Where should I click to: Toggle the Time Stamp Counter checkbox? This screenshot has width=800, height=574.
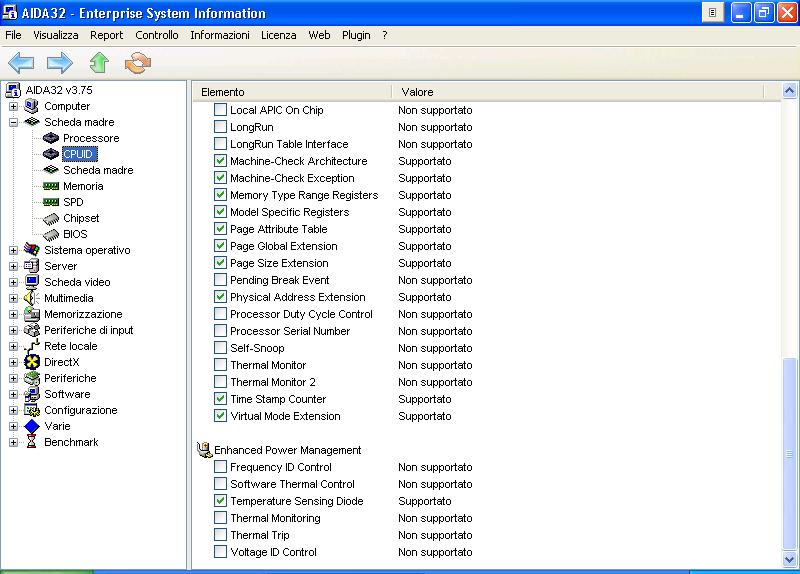point(220,398)
